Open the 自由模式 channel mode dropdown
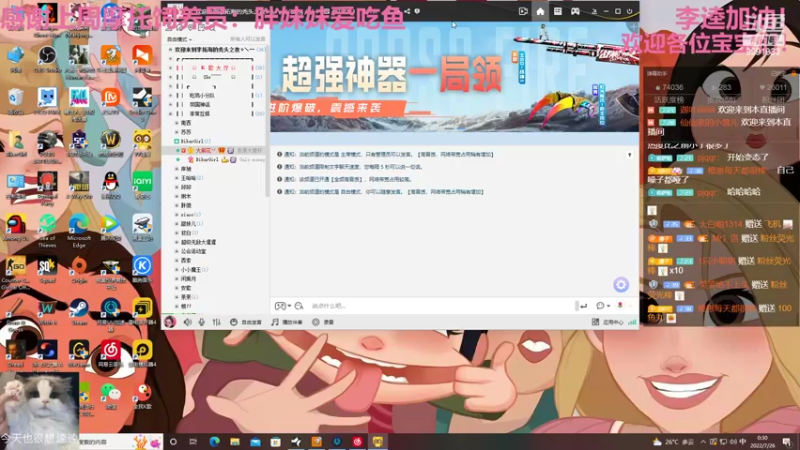The height and width of the screenshot is (450, 800). pyautogui.click(x=180, y=39)
